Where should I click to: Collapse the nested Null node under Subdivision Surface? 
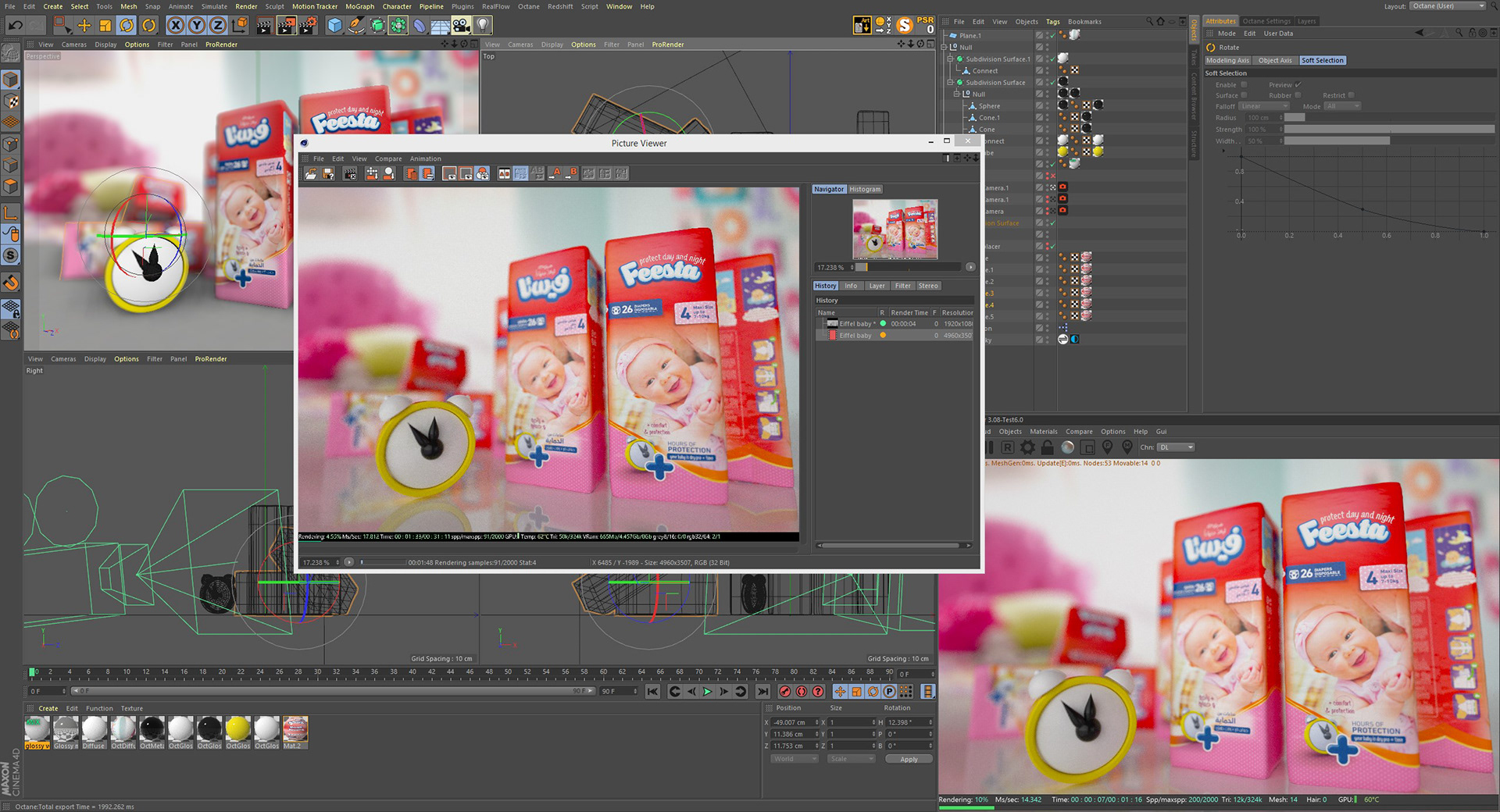[957, 94]
